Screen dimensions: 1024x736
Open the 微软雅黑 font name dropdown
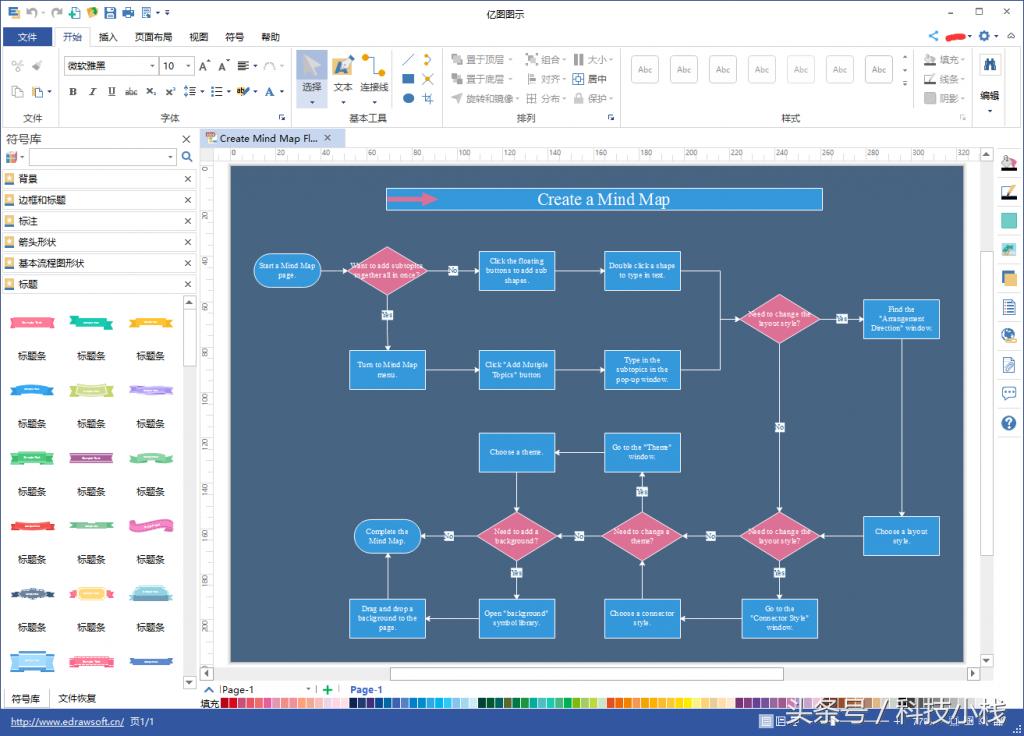pos(152,66)
